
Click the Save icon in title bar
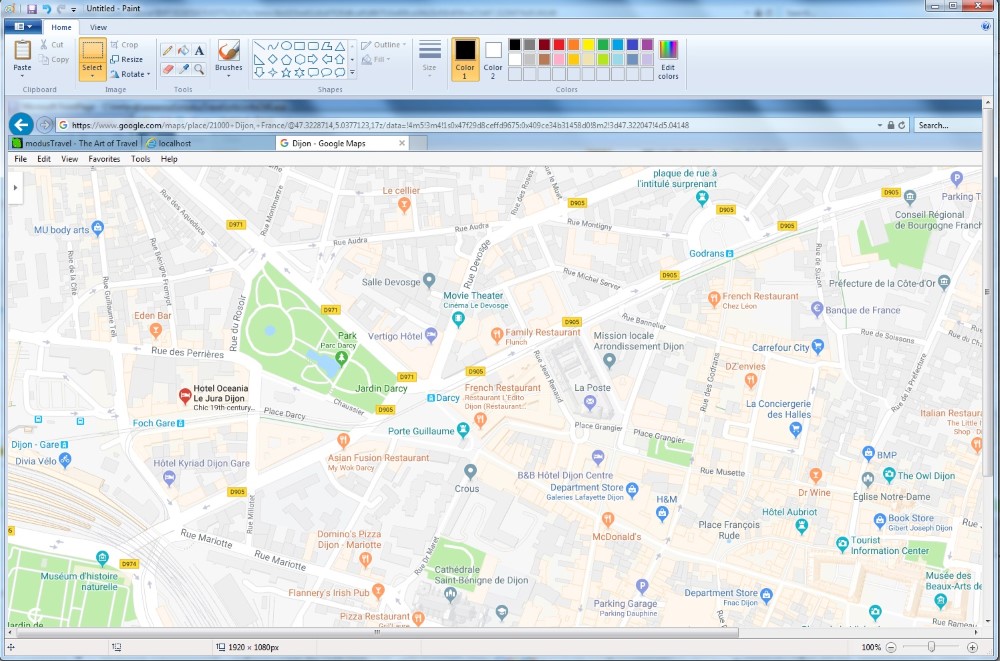coord(31,9)
